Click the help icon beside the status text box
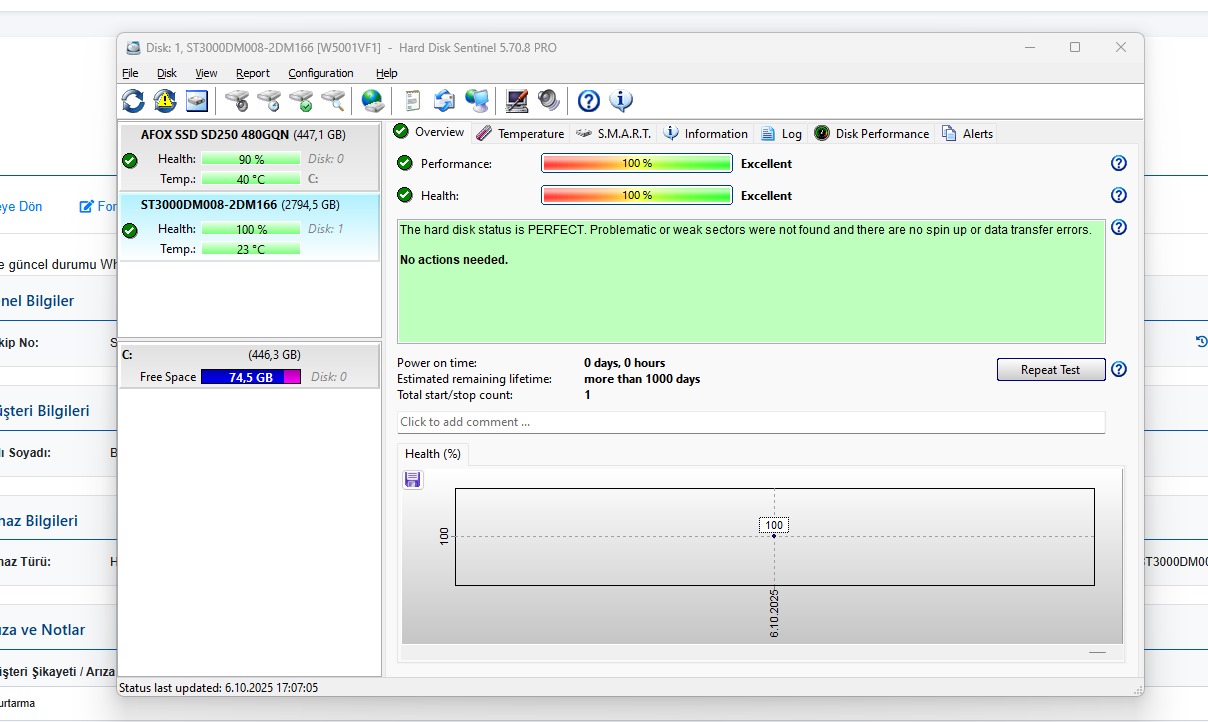This screenshot has height=722, width=1208. (x=1119, y=227)
